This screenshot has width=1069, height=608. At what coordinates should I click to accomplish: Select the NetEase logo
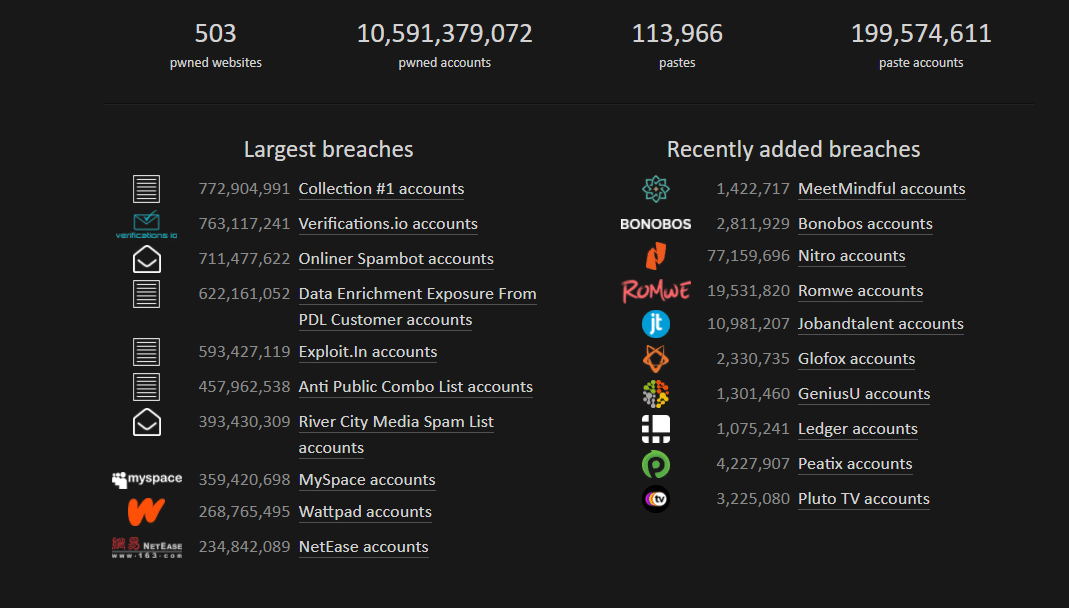point(146,546)
